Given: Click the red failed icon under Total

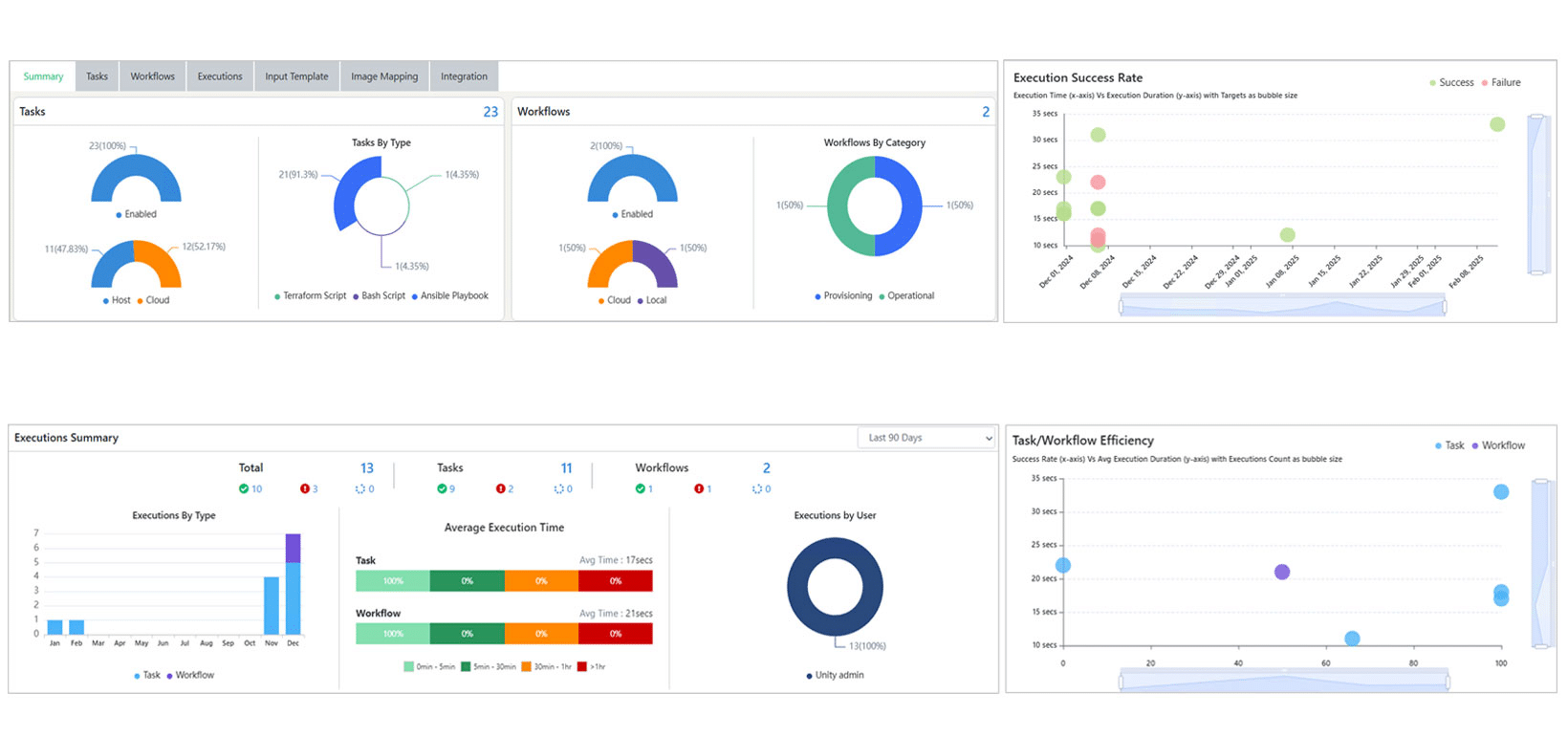Looking at the screenshot, I should click(305, 488).
